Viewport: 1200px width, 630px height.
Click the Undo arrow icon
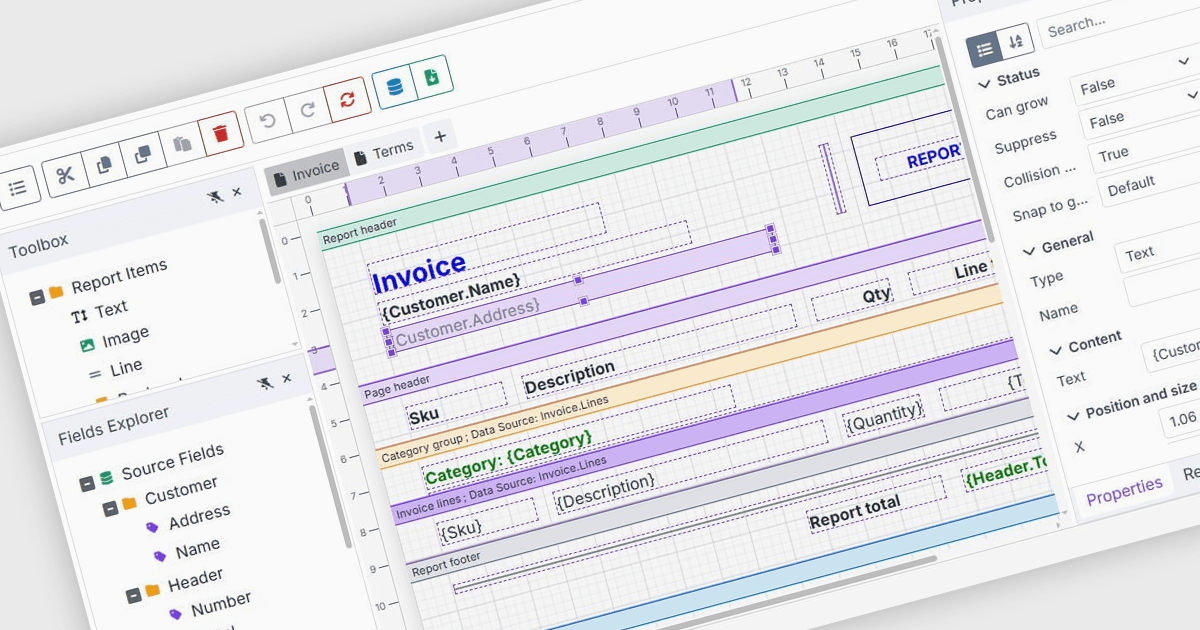click(x=267, y=121)
